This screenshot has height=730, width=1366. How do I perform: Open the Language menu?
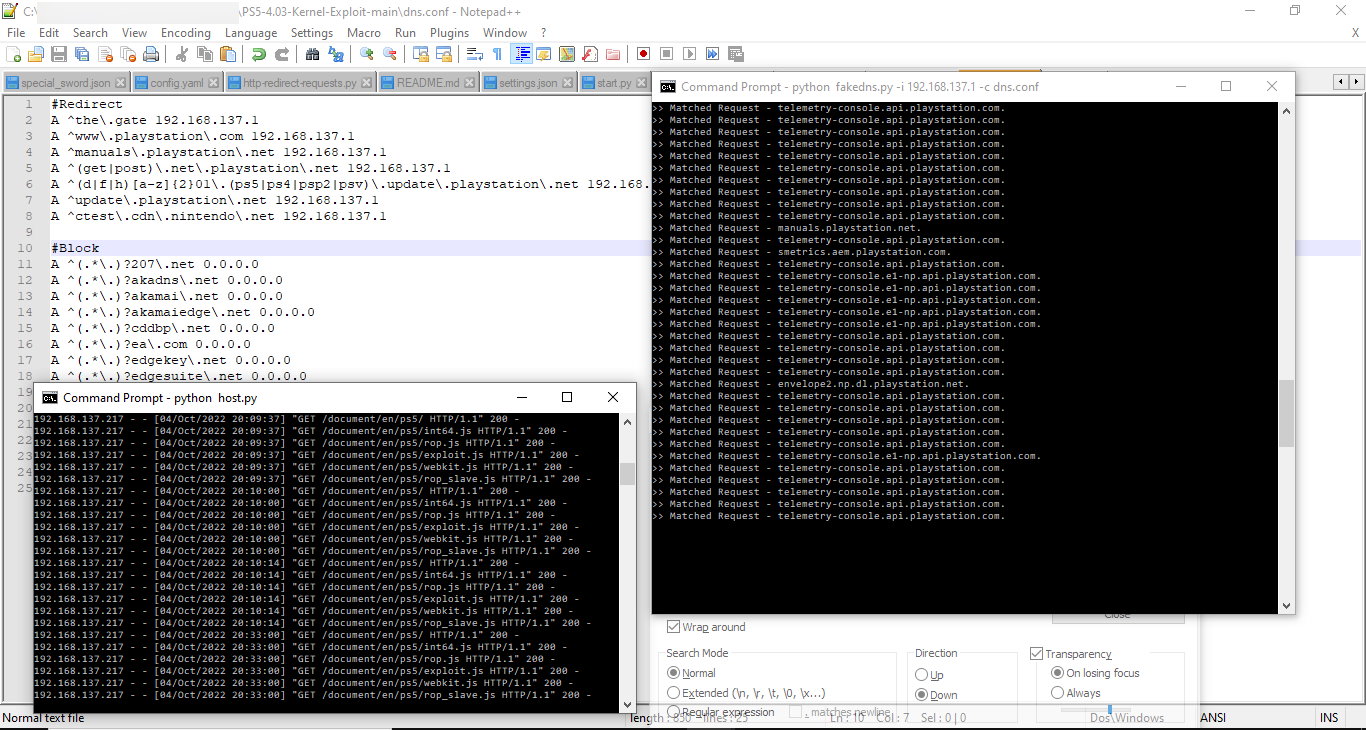coord(251,32)
